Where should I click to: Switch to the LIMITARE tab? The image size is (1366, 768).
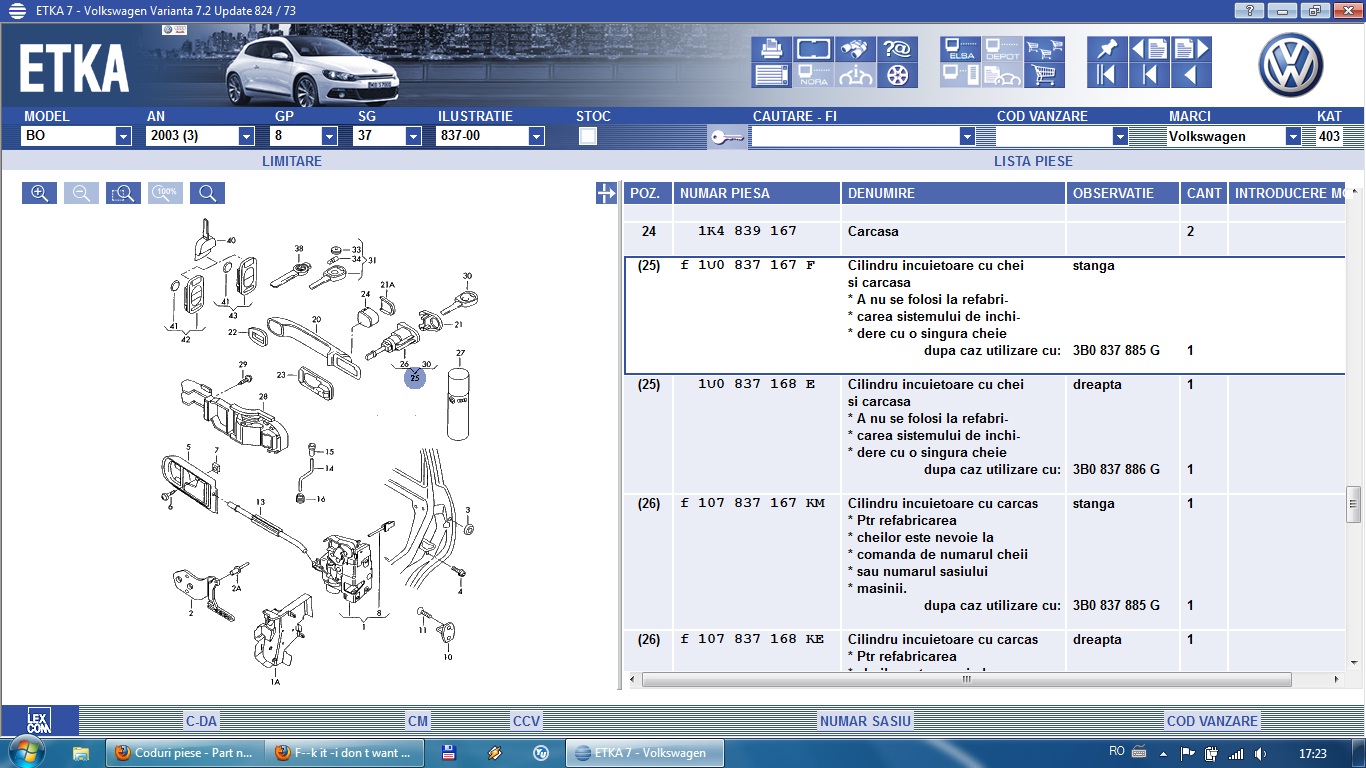pos(292,161)
